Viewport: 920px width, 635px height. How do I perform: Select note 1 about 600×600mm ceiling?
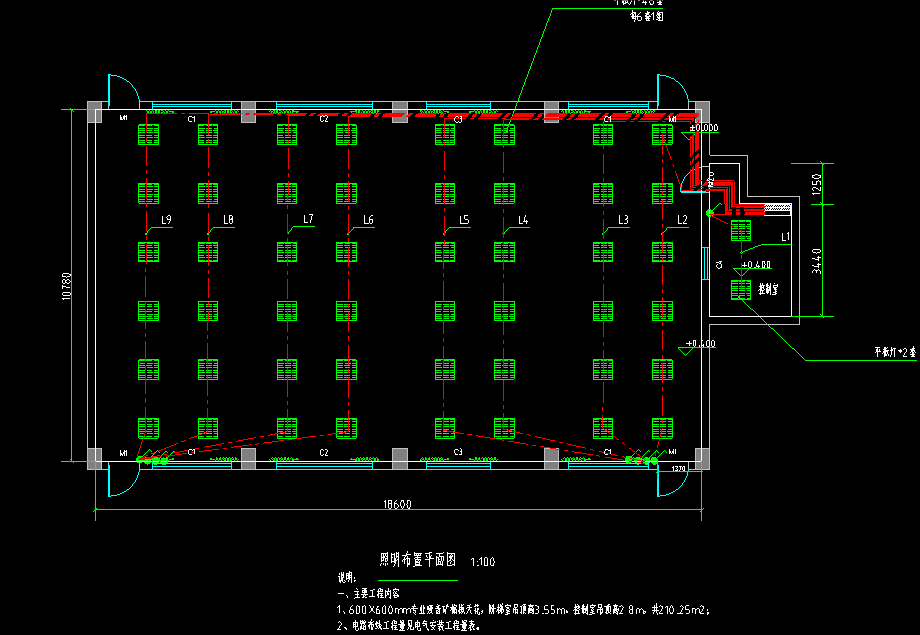point(523,610)
